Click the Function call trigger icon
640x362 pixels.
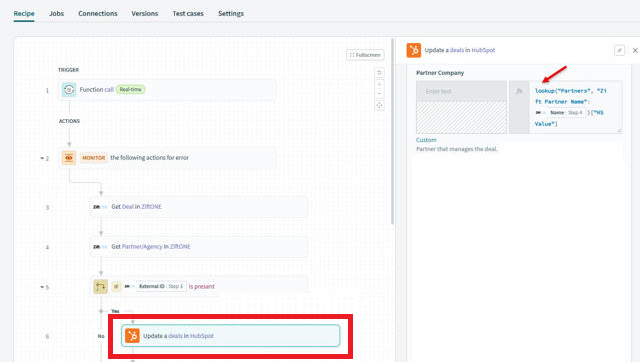69,89
